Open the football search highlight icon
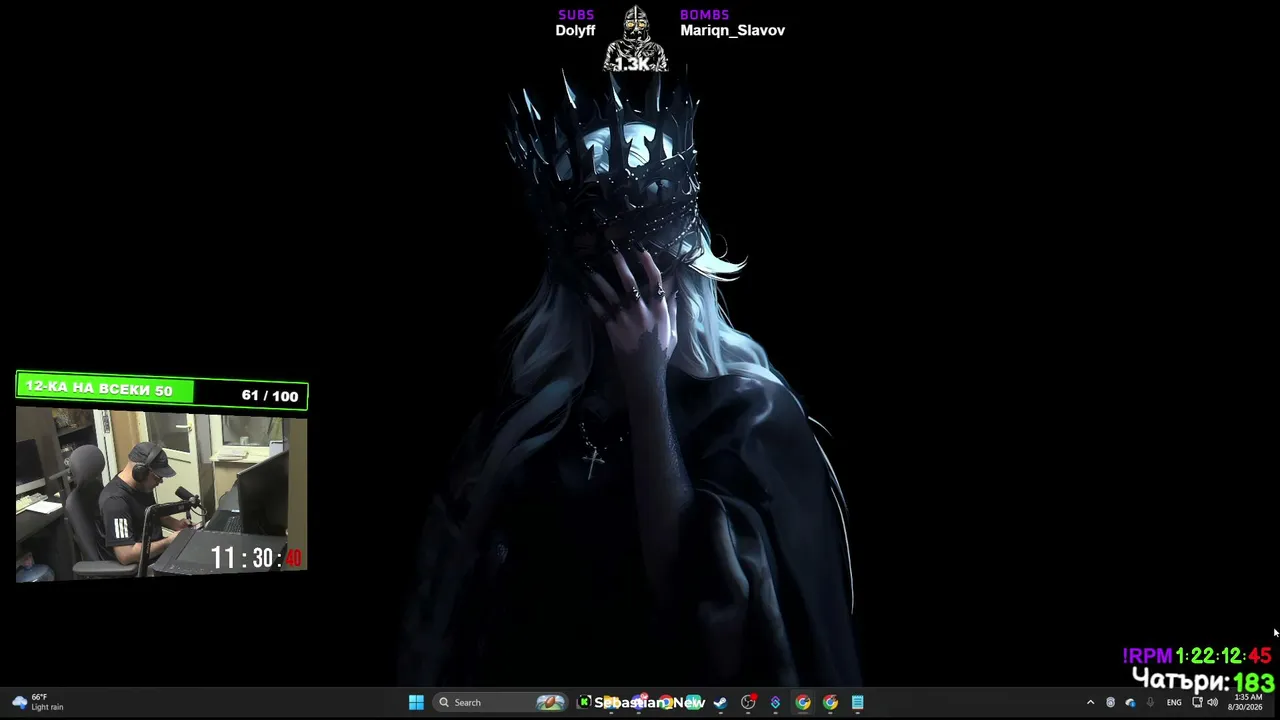The height and width of the screenshot is (720, 1280). (550, 702)
